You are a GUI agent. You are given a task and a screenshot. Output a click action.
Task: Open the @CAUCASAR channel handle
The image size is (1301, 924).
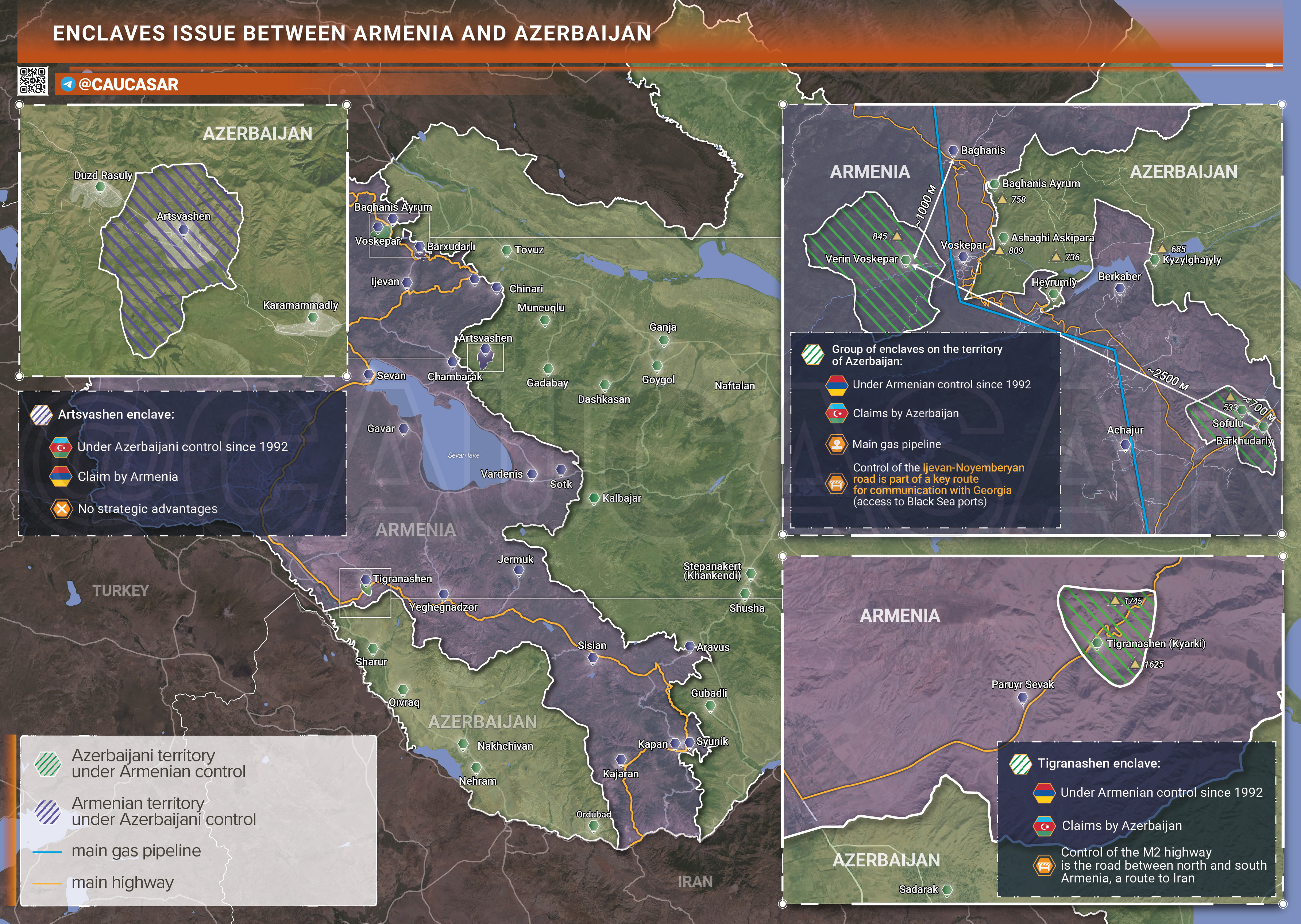click(128, 84)
